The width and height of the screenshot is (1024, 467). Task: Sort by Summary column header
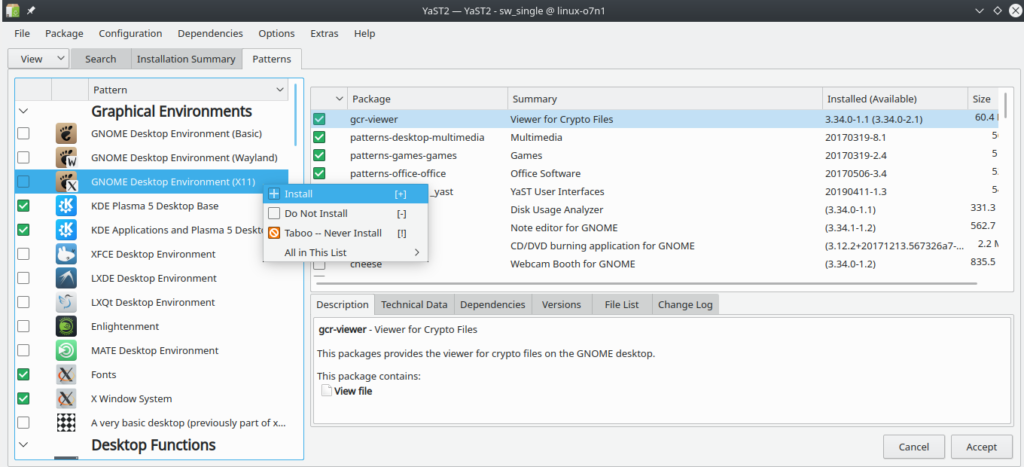[665, 99]
